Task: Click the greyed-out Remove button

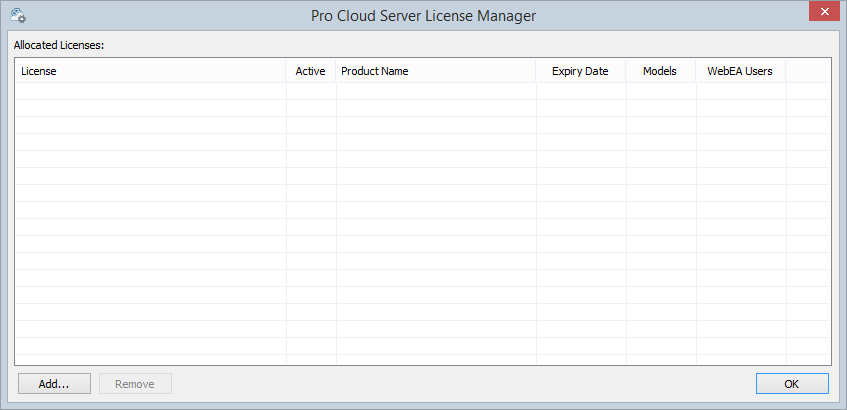Action: coord(135,384)
